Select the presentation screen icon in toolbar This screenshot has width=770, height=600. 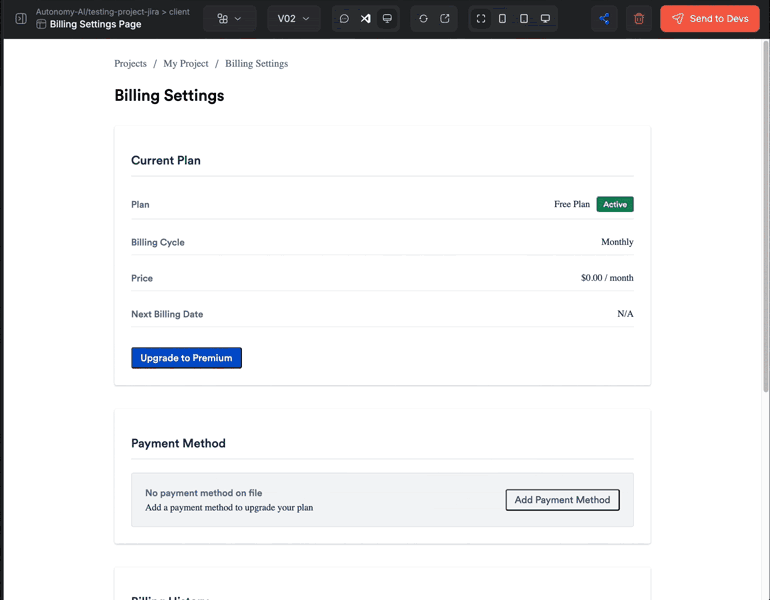[x=387, y=19]
